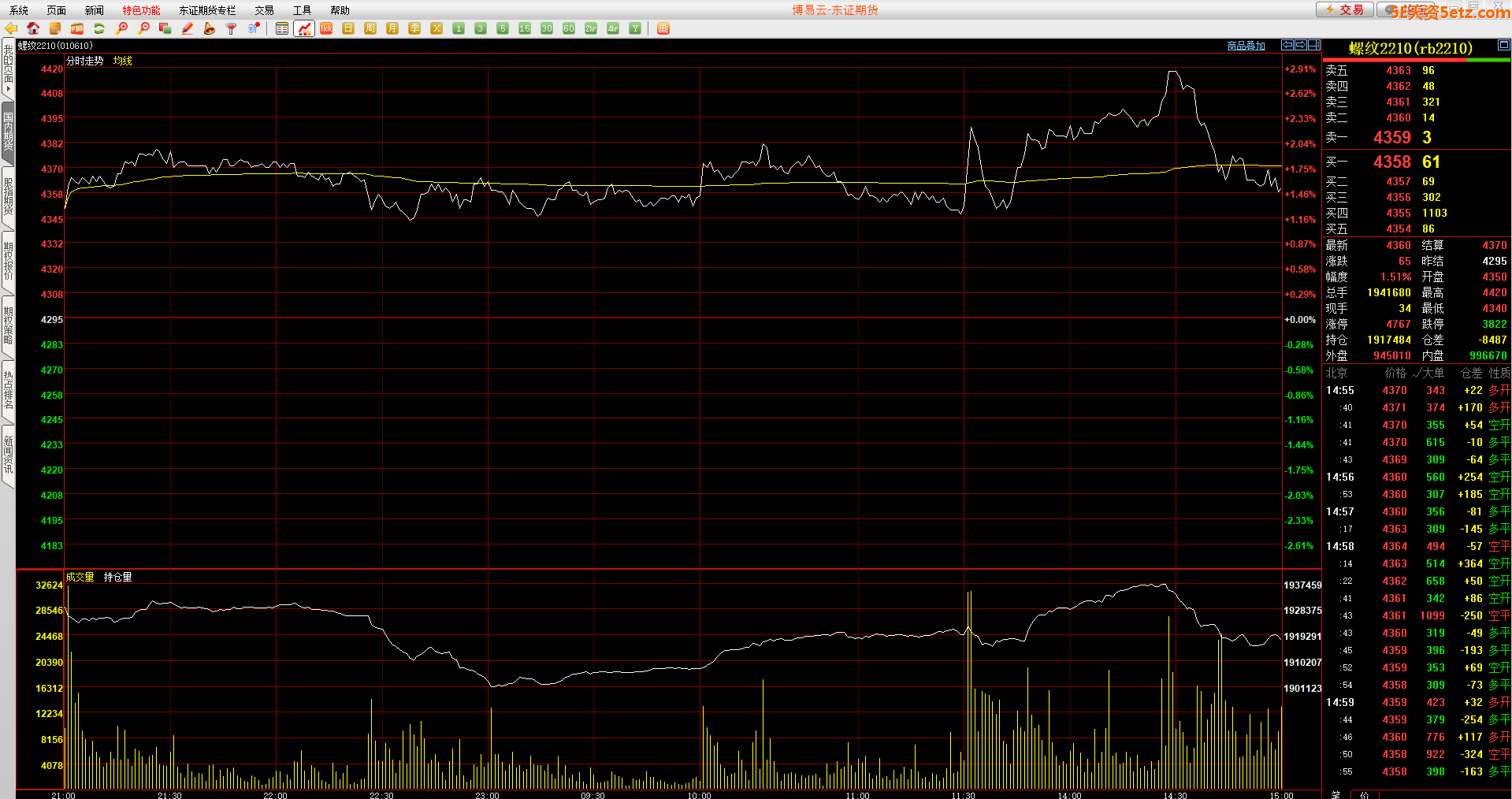Image resolution: width=1512 pixels, height=799 pixels.
Task: Maximize the 螺纹2210 quote panel
Action: [x=1503, y=45]
